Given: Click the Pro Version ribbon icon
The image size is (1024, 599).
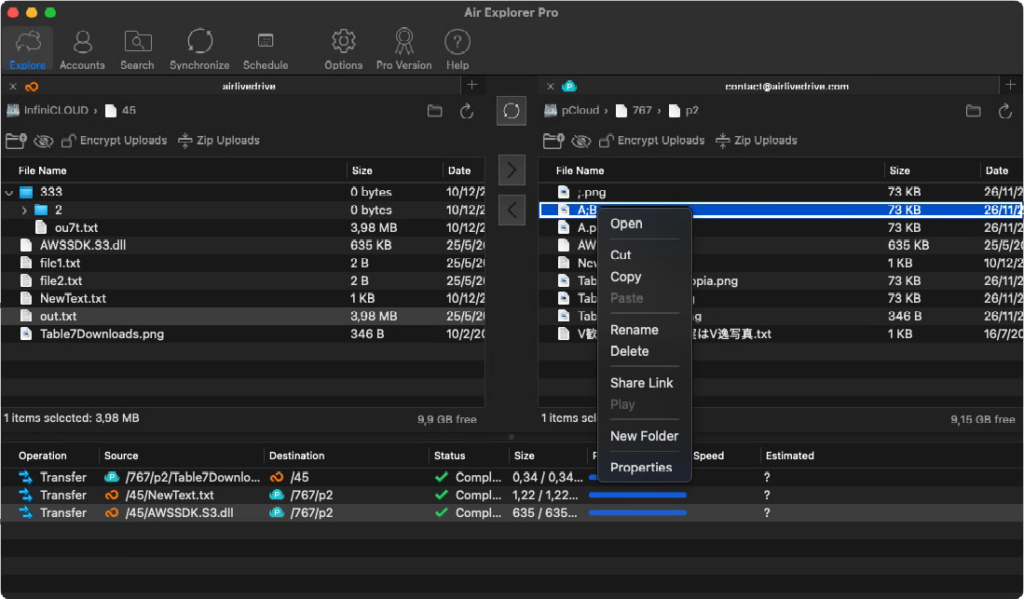Looking at the screenshot, I should (403, 46).
